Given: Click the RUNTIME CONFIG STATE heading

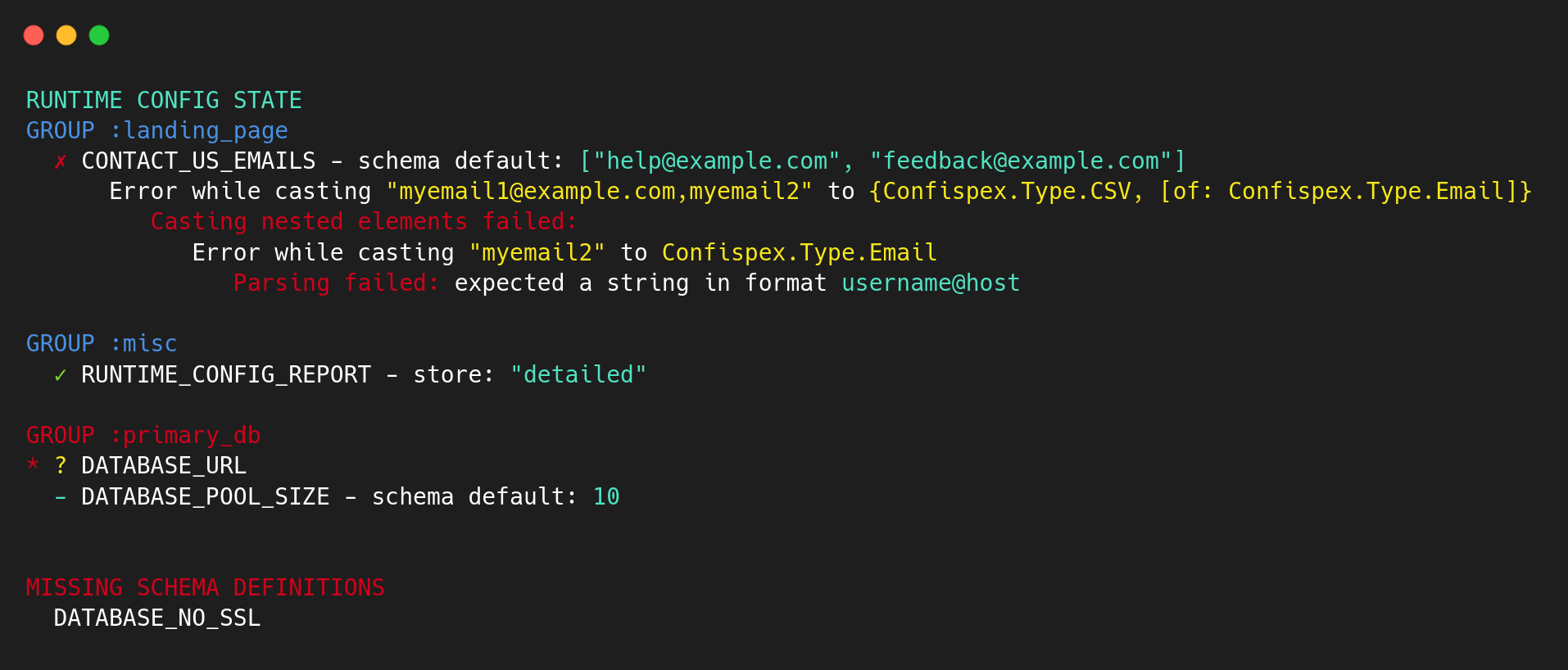Looking at the screenshot, I should click(164, 100).
